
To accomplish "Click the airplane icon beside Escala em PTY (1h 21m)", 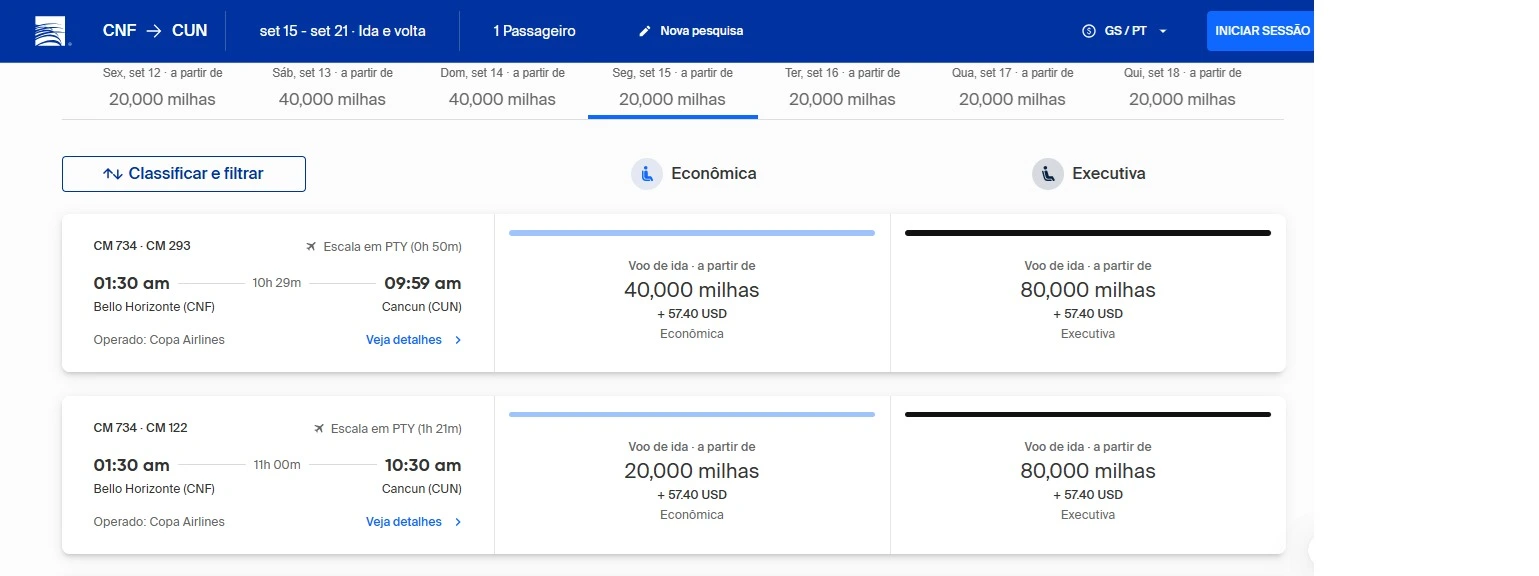I will (x=319, y=428).
